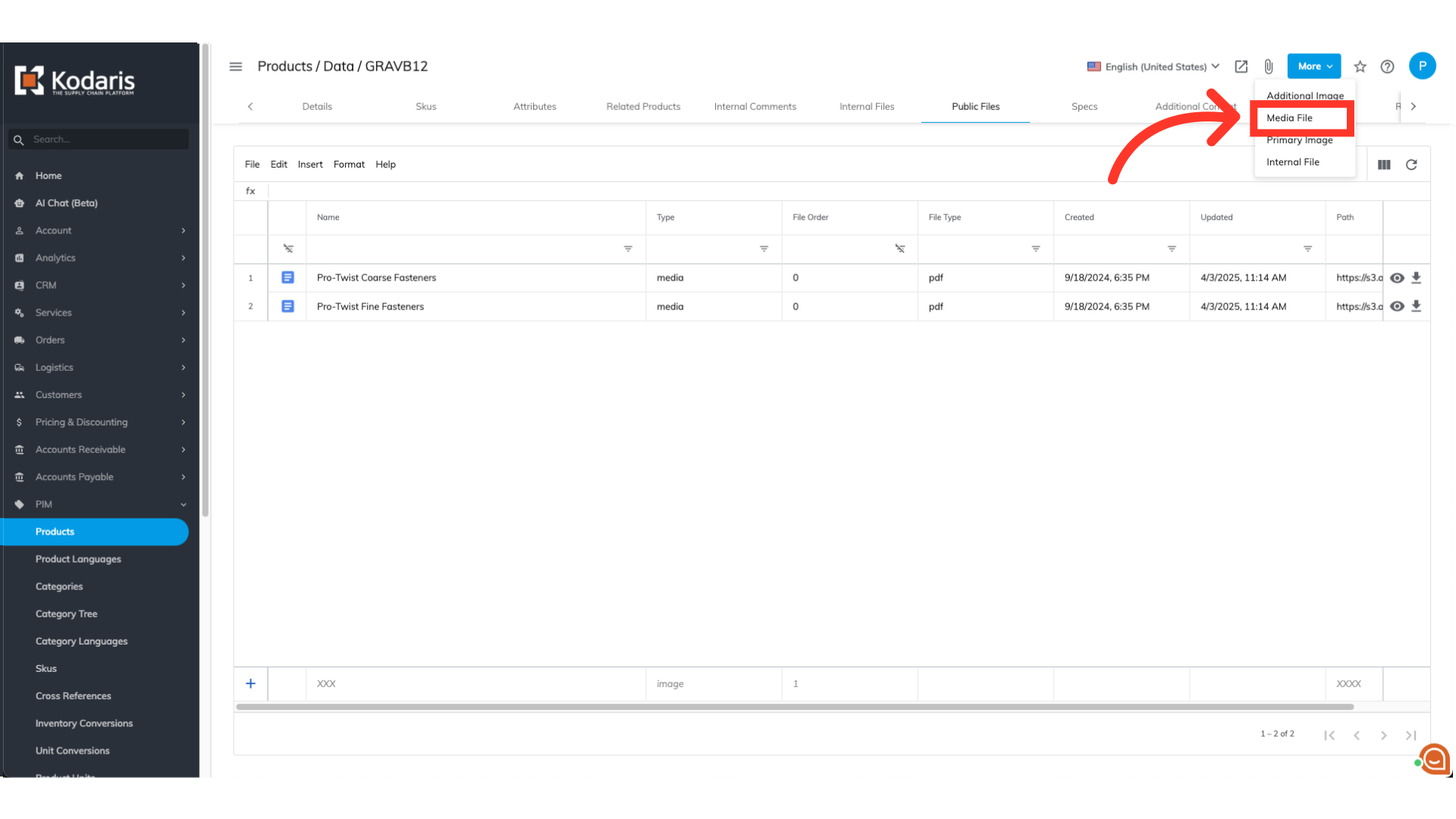This screenshot has height=819, width=1456.
Task: Open the column chooser icon
Action: point(1384,165)
